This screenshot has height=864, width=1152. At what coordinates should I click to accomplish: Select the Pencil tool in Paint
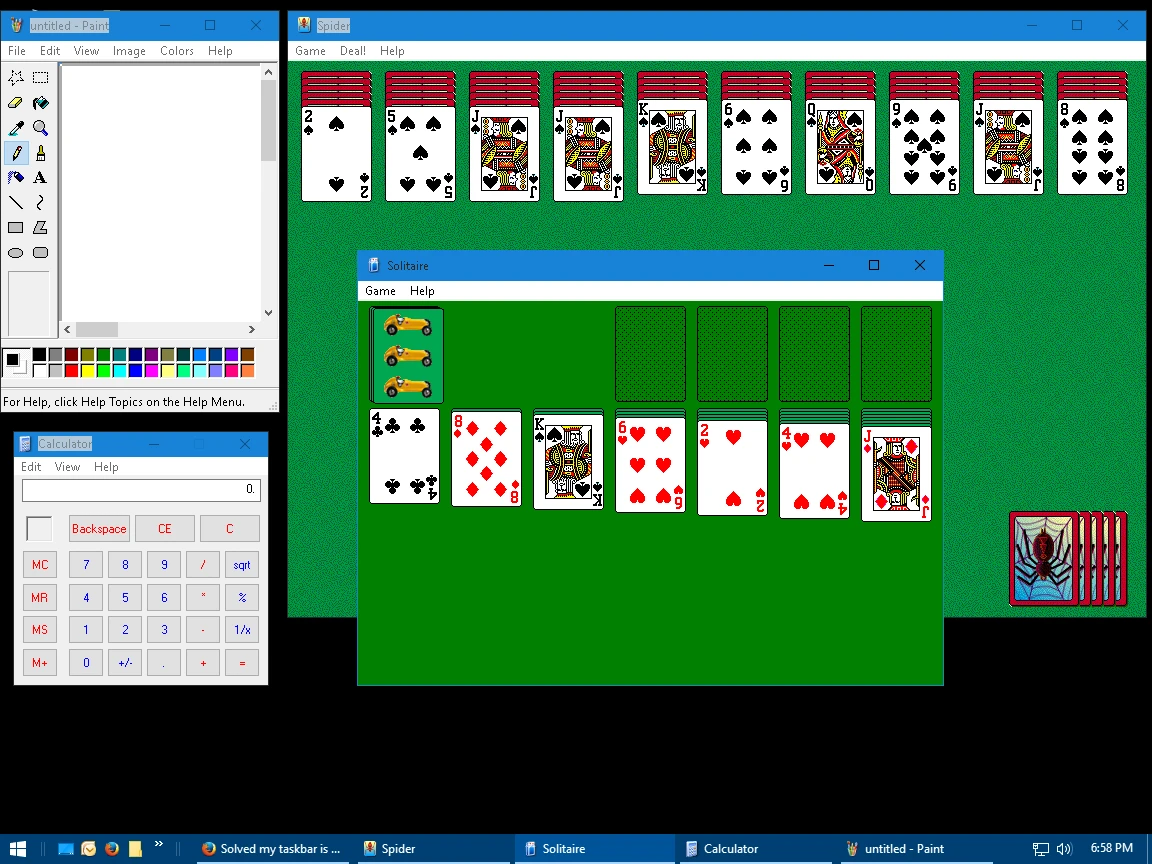pos(15,153)
